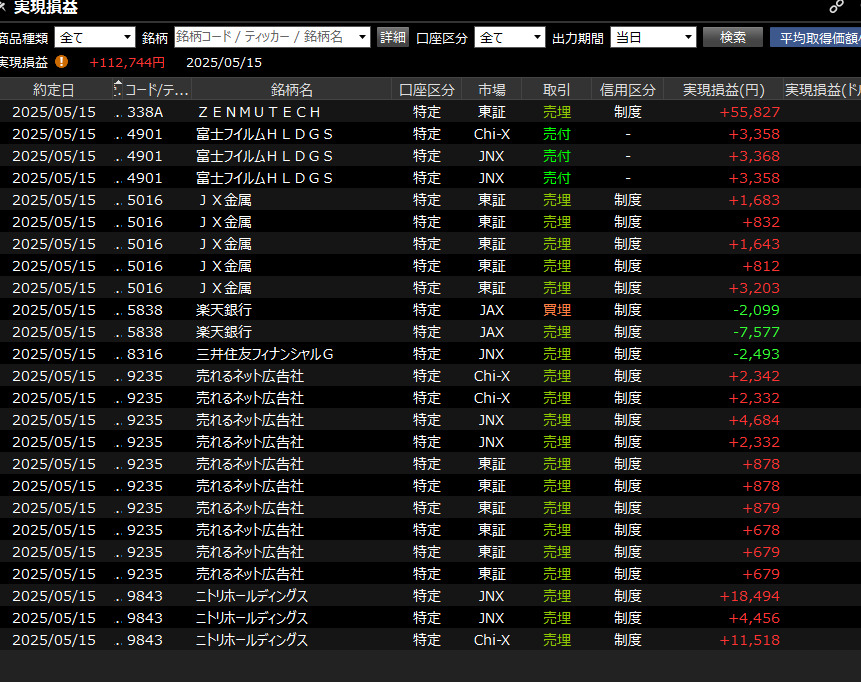Select 富士フイルムHLDGS row on Chi-X market
This screenshot has width=861, height=682.
pyautogui.click(x=391, y=134)
